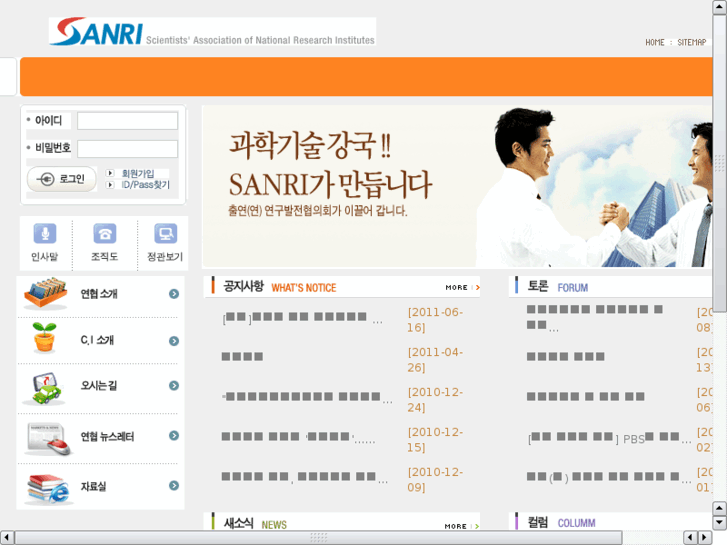Click the SANRI logo
This screenshot has height=545, width=727.
point(212,32)
